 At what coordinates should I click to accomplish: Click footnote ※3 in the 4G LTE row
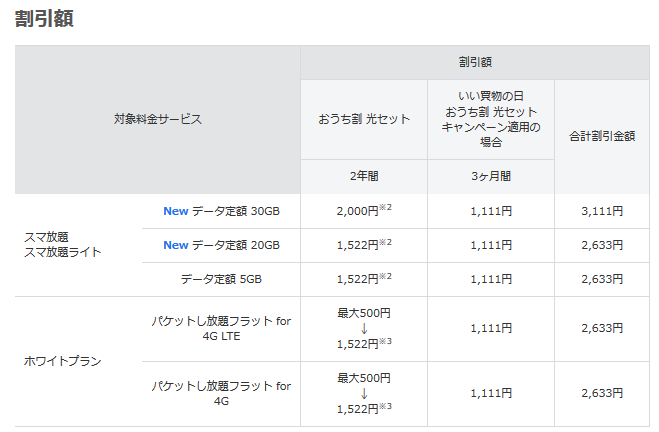pos(385,341)
